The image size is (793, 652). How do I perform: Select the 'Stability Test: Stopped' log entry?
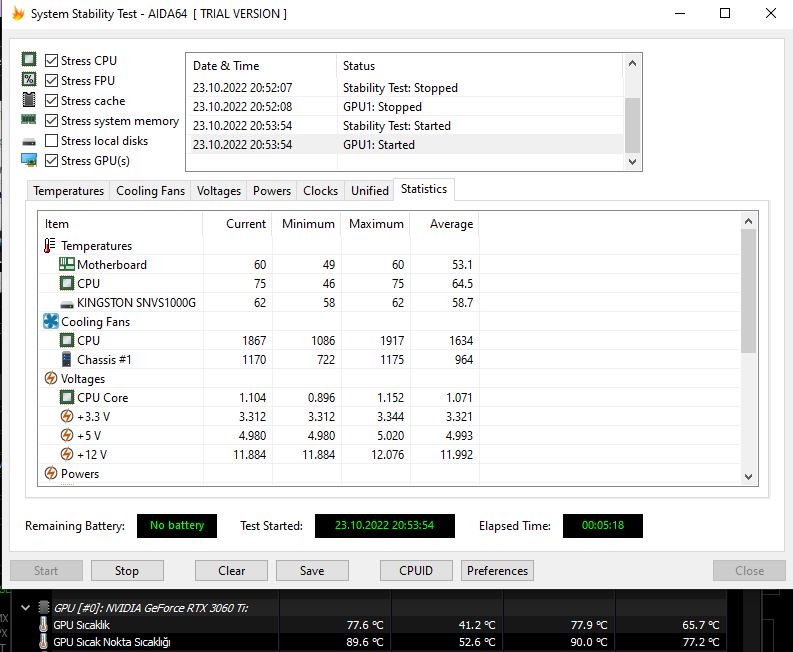[x=405, y=88]
